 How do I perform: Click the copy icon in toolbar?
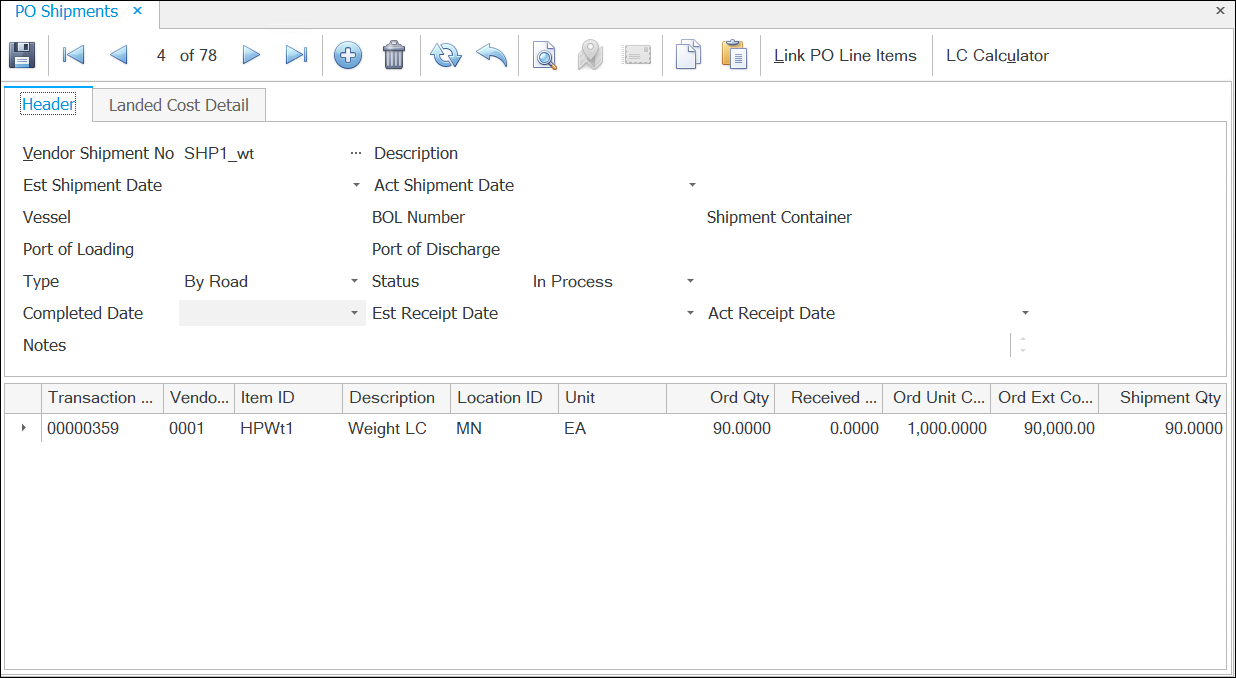[x=688, y=55]
